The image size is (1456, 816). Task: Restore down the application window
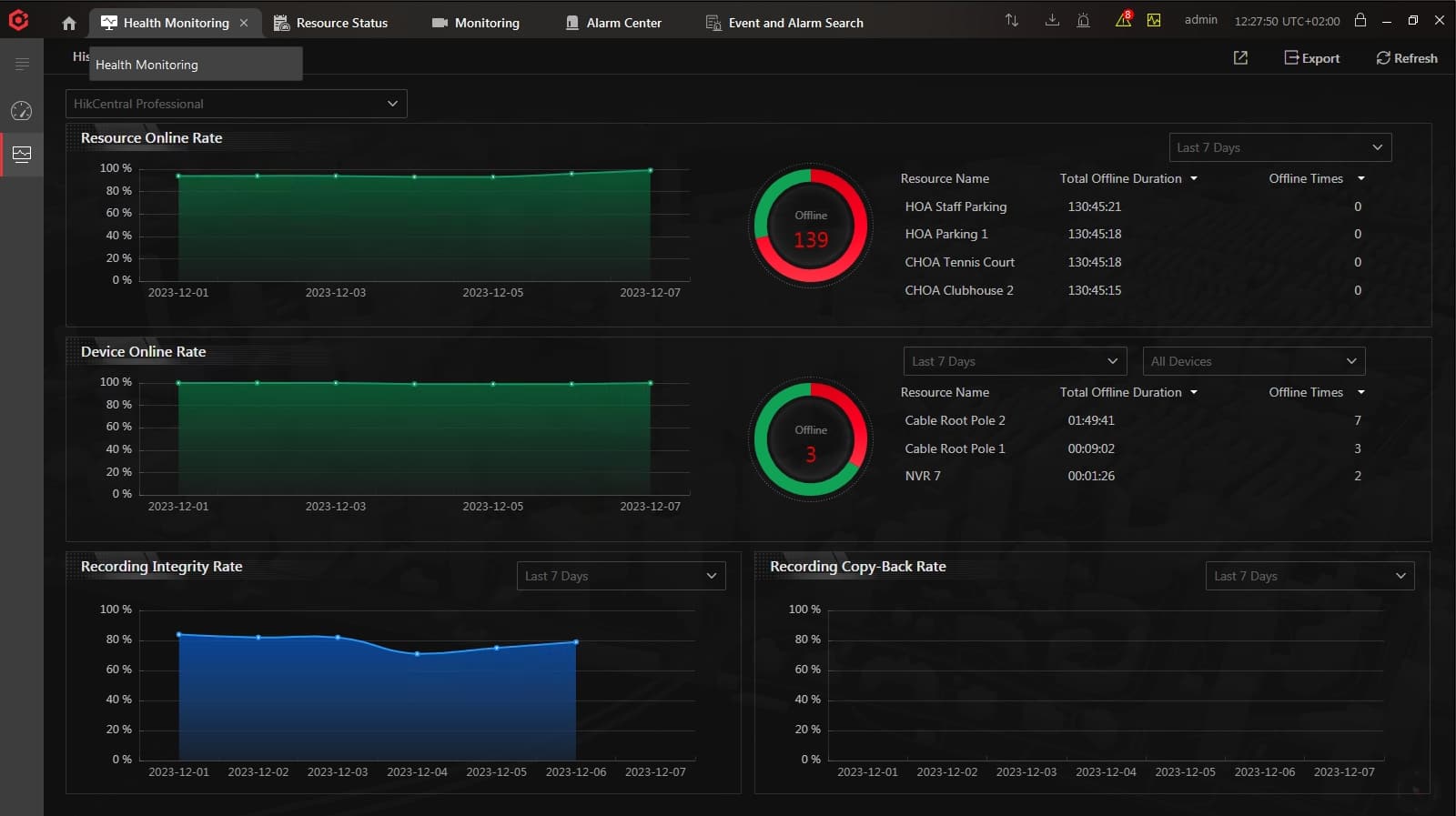pyautogui.click(x=1413, y=20)
